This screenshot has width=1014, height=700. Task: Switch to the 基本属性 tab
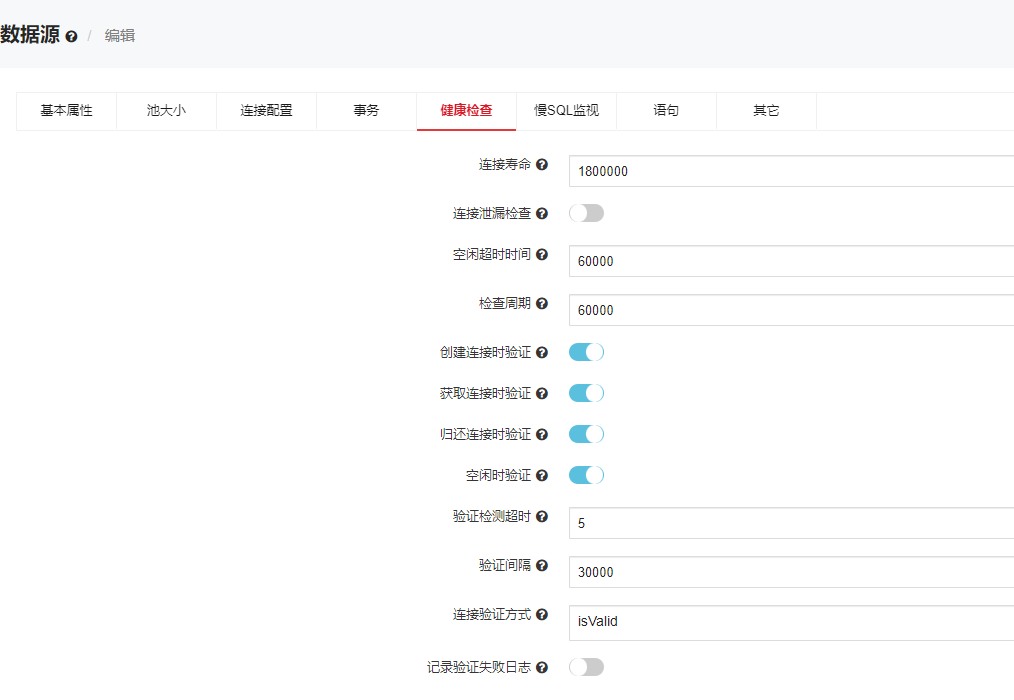[x=66, y=111]
